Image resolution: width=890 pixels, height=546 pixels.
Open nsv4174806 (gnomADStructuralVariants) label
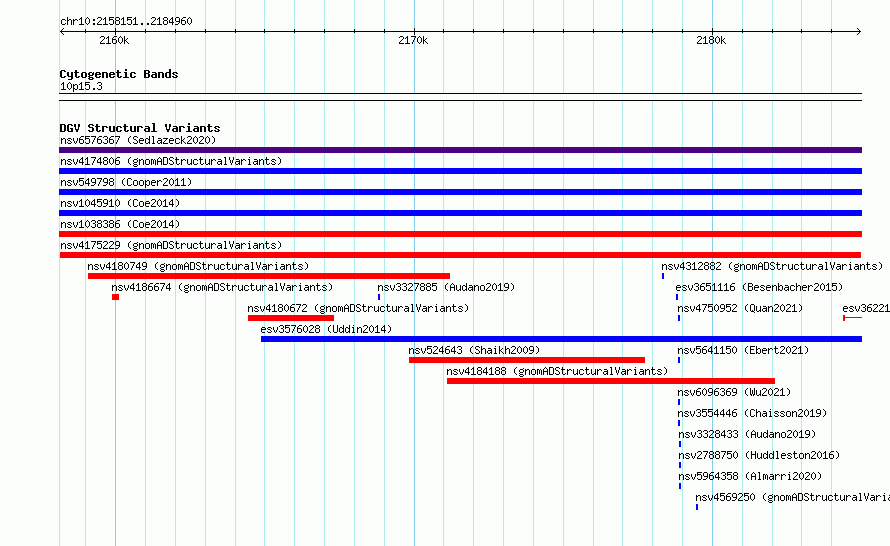(171, 161)
